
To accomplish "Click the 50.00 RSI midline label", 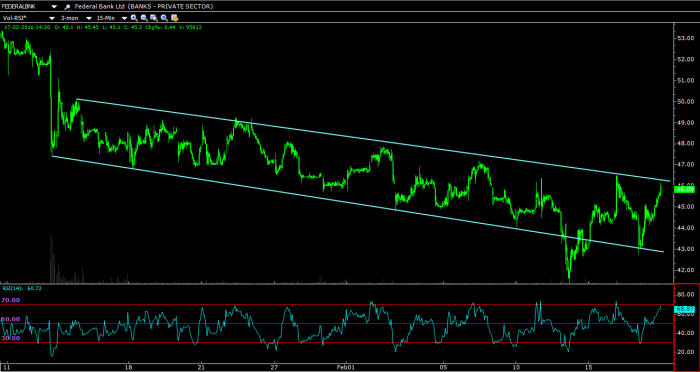I will click(10, 319).
